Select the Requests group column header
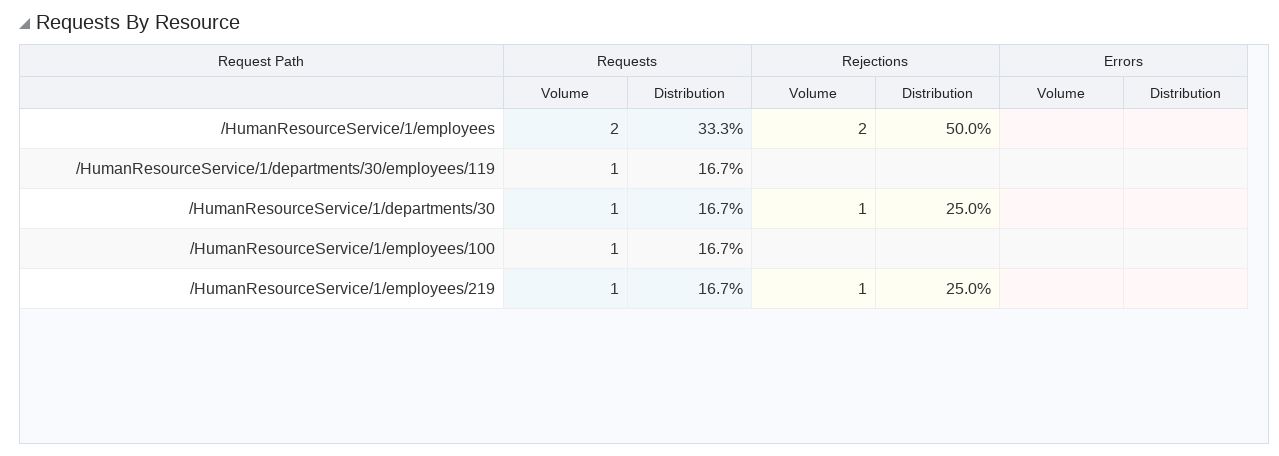Viewport: 1279px width, 456px height. pos(626,61)
